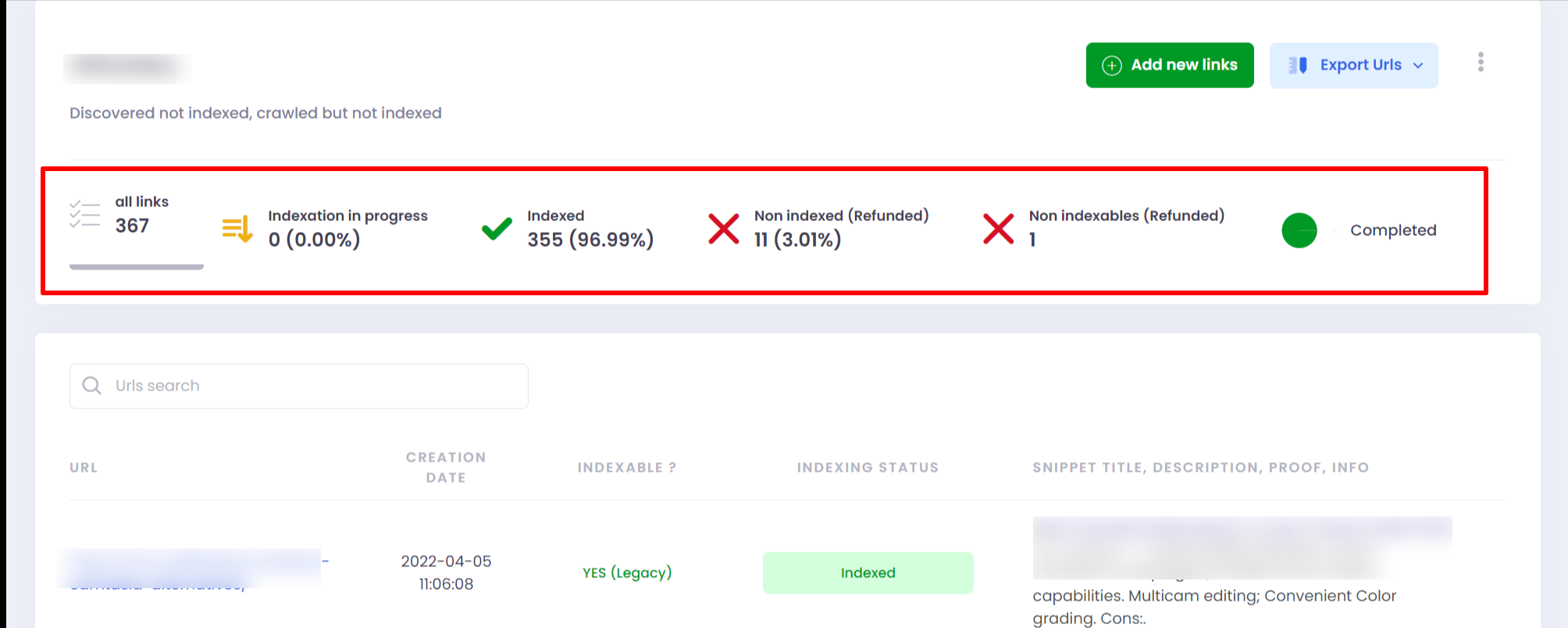Click the Indexed status badge in first row
The image size is (1568, 628).
pyautogui.click(x=868, y=573)
